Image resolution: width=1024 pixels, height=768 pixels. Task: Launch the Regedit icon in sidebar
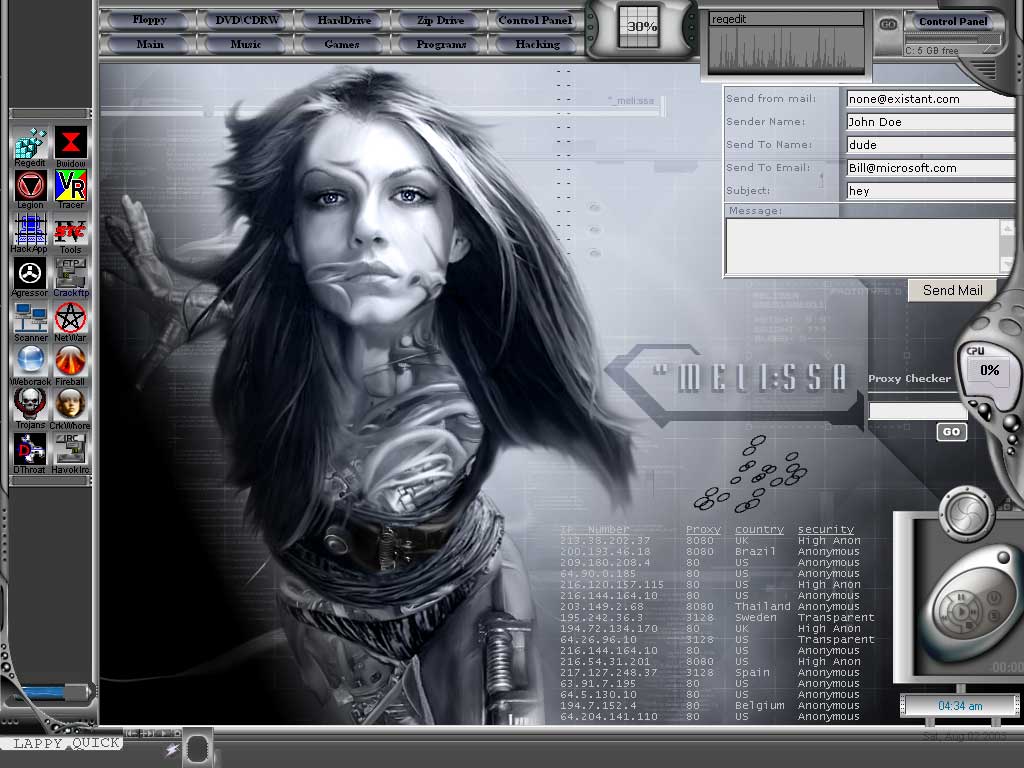click(30, 143)
